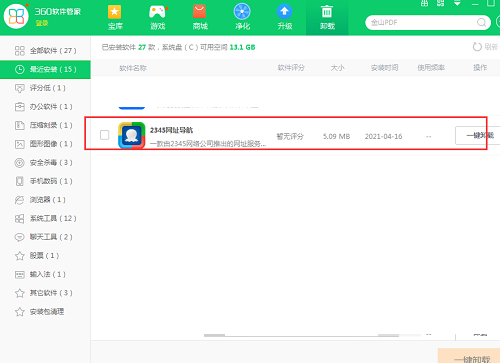Open the 净化 fan icon
Screen dimensions: 500x363
click(242, 11)
